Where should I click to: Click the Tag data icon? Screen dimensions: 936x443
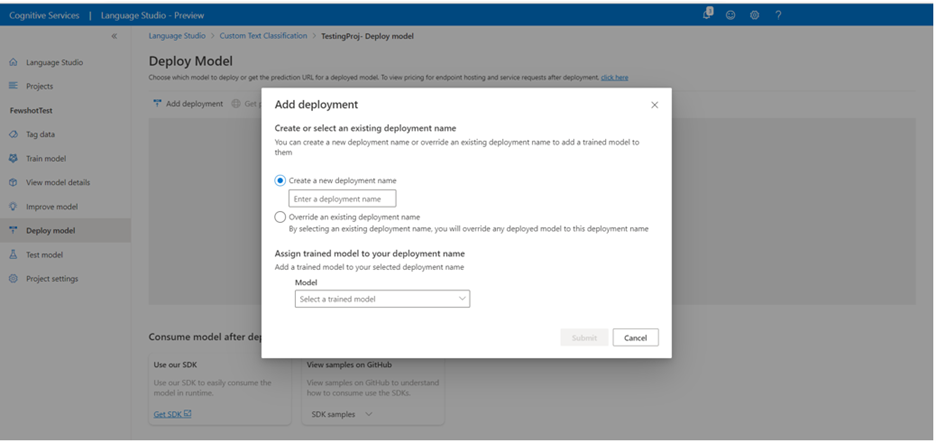click(13, 134)
